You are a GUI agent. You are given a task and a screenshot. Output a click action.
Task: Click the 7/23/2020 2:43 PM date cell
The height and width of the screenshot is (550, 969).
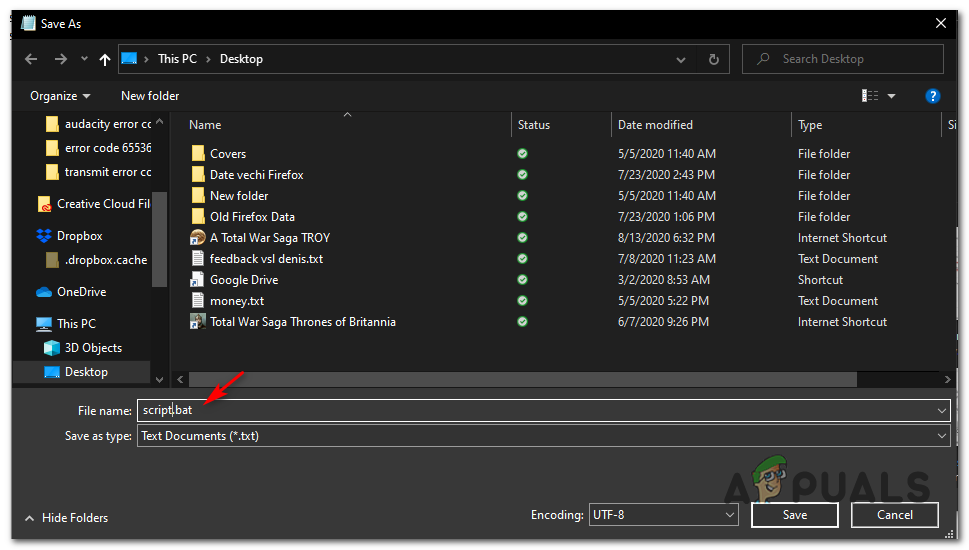click(x=666, y=175)
